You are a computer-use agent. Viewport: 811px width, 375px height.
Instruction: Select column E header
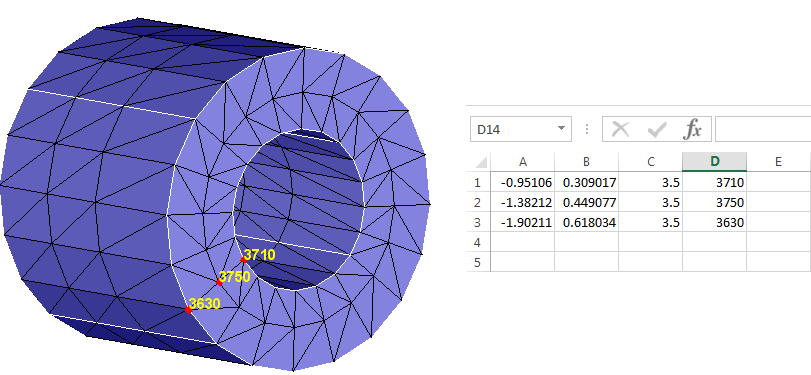[x=778, y=162]
